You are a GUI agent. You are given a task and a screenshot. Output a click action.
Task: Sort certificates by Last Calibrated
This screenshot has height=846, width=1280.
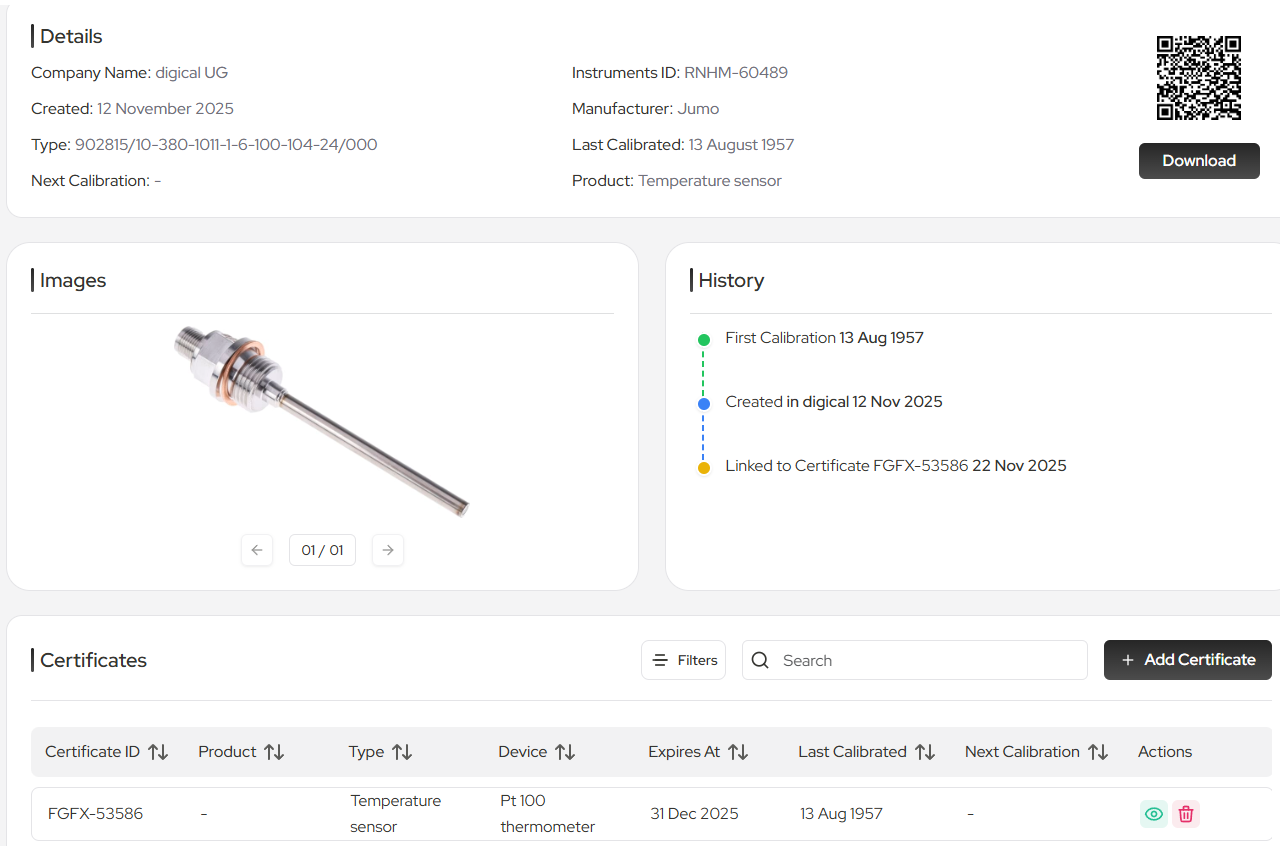[925, 752]
